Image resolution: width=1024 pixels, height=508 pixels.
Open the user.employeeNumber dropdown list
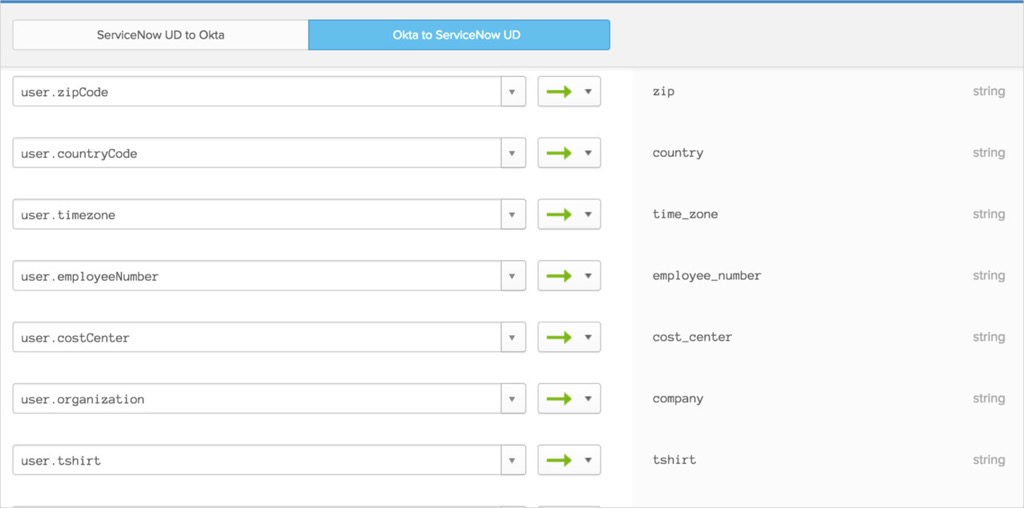pos(512,276)
